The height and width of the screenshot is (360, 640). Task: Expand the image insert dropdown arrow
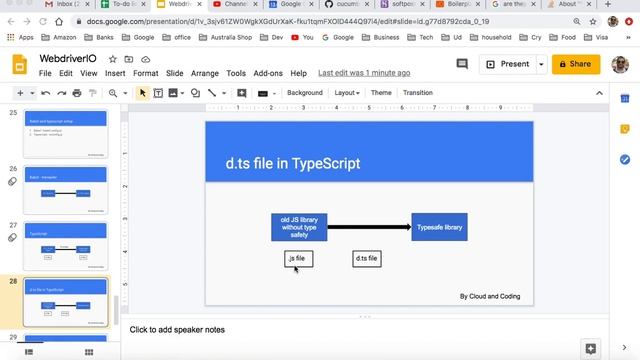(182, 93)
